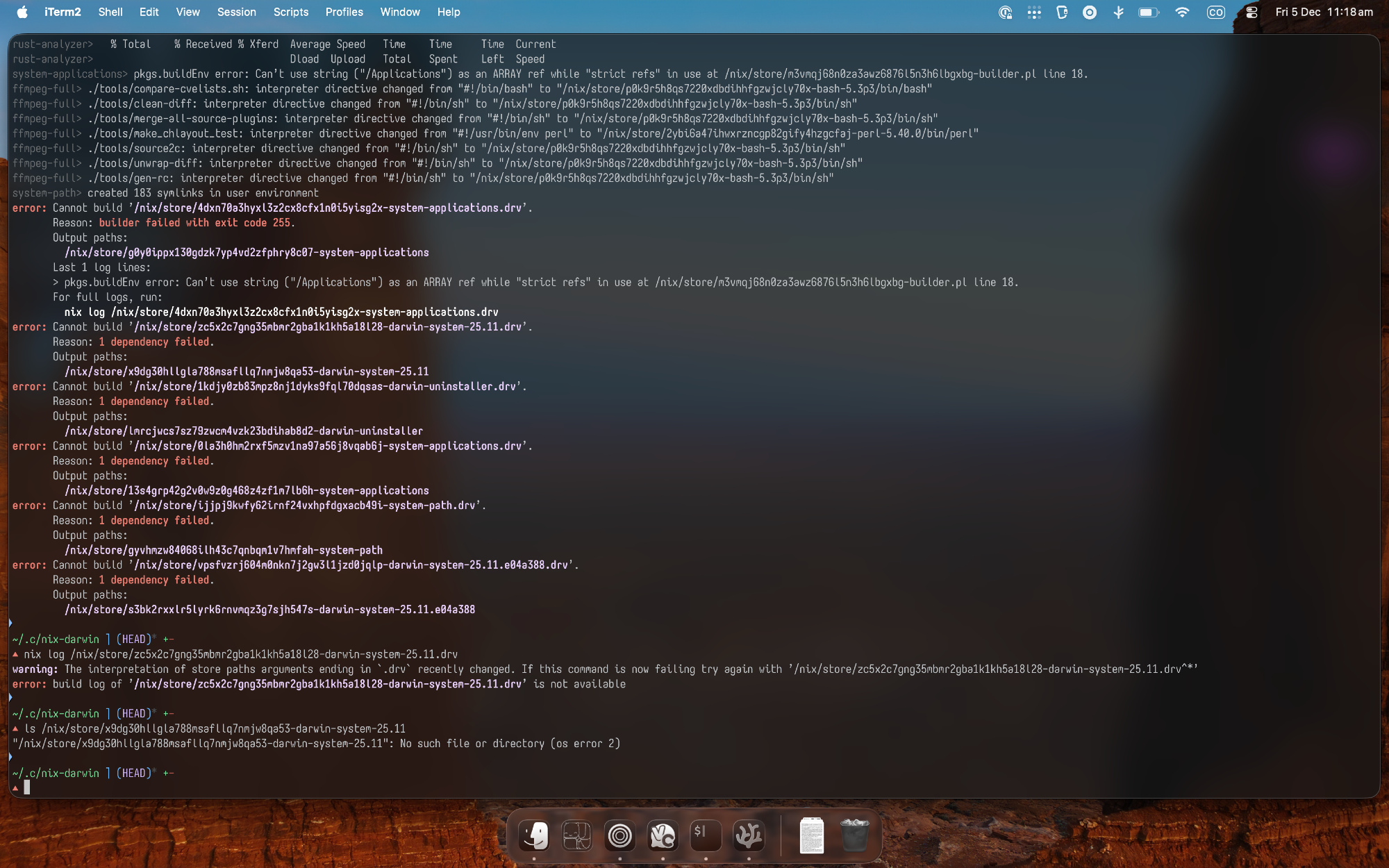Open the Session menu
The height and width of the screenshot is (868, 1389).
pyautogui.click(x=236, y=12)
